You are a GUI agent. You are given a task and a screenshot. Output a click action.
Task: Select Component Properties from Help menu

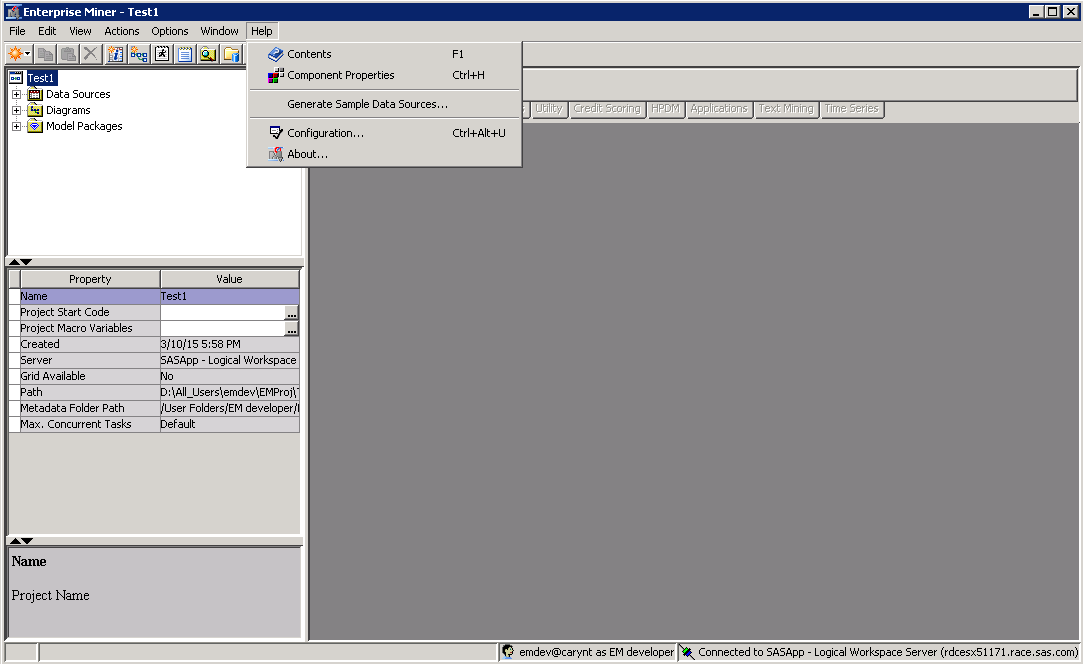pos(340,75)
